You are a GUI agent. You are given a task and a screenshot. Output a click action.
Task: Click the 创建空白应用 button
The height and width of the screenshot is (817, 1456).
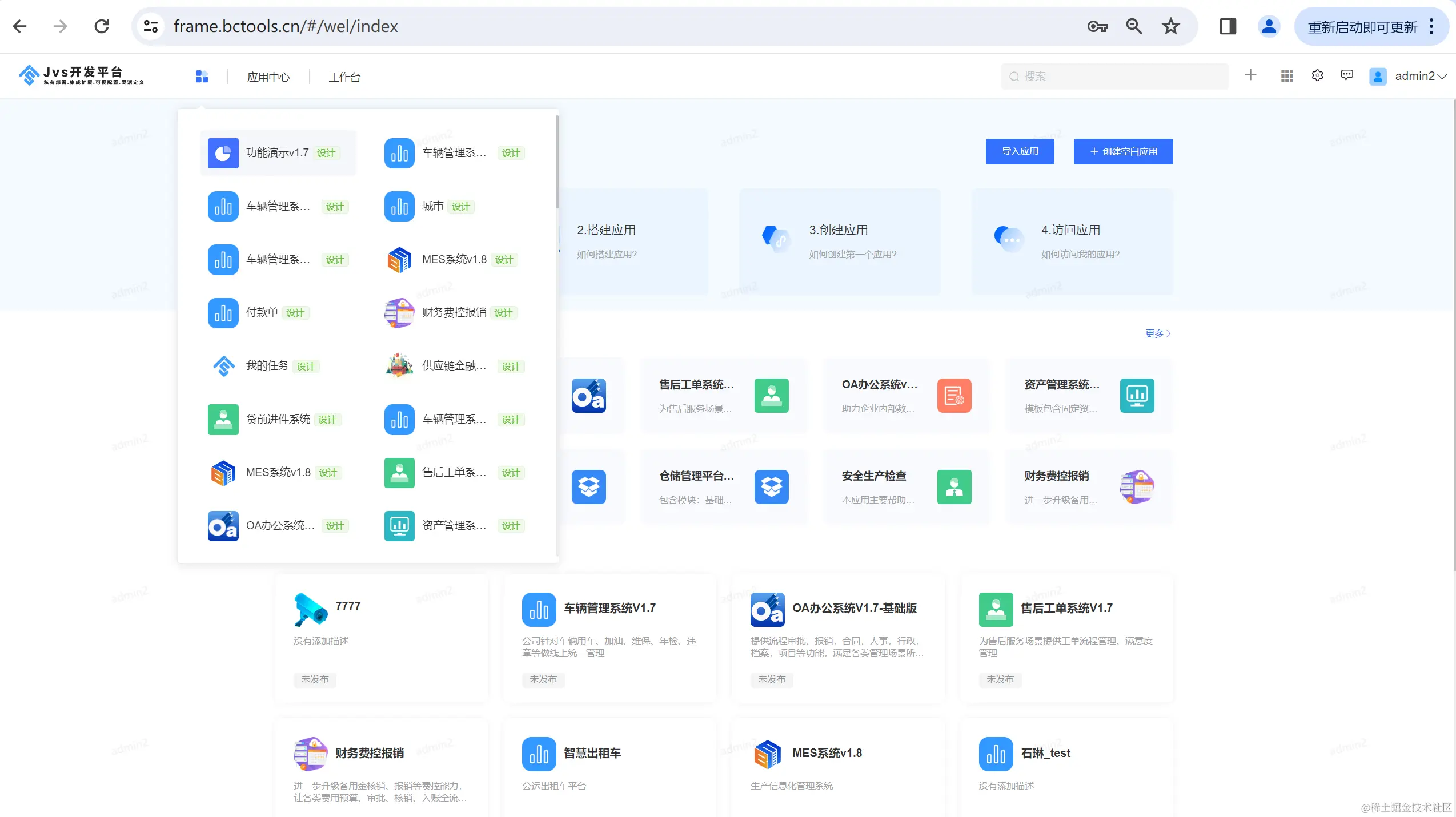point(1123,151)
